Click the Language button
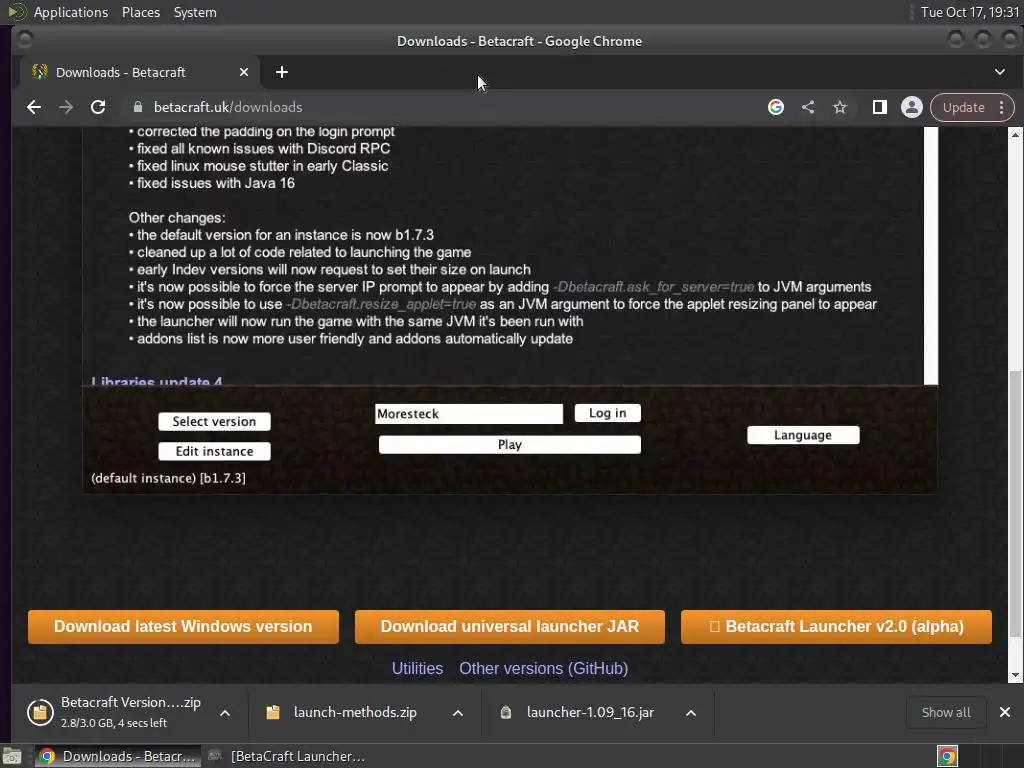This screenshot has height=768, width=1024. 803,435
